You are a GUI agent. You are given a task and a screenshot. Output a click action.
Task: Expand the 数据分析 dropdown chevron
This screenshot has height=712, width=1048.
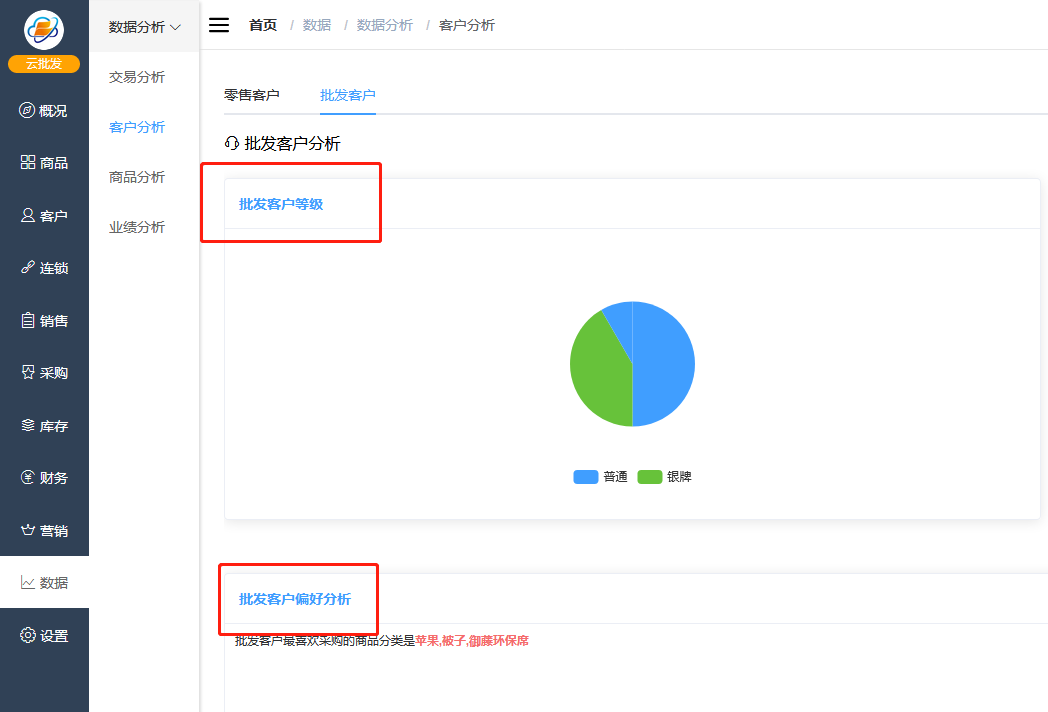[x=175, y=27]
